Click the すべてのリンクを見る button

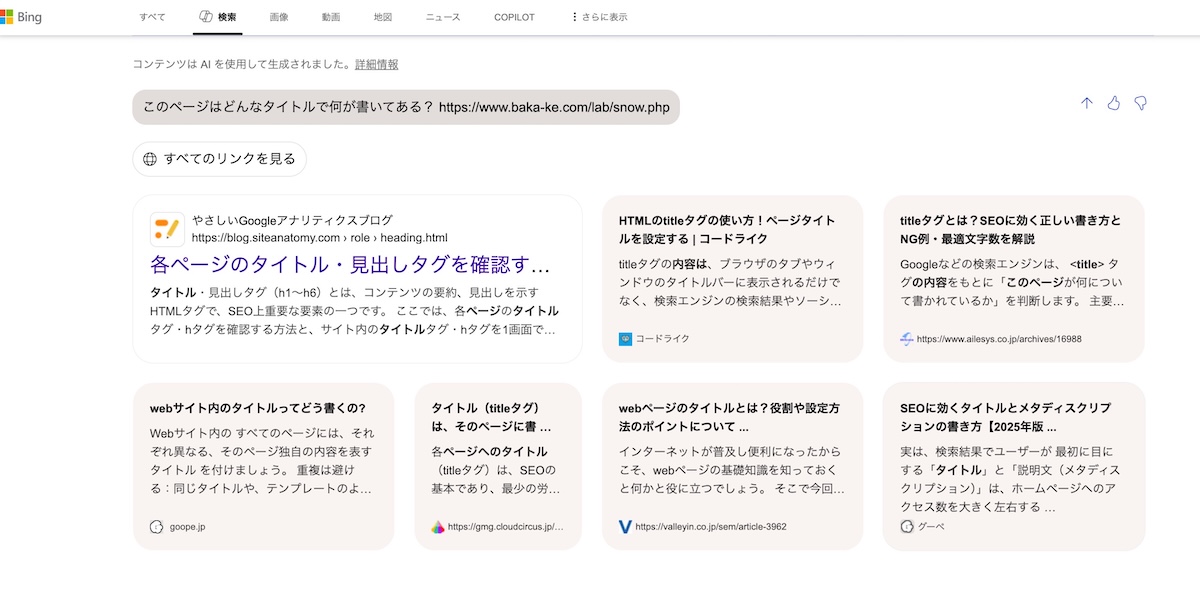tap(219, 158)
